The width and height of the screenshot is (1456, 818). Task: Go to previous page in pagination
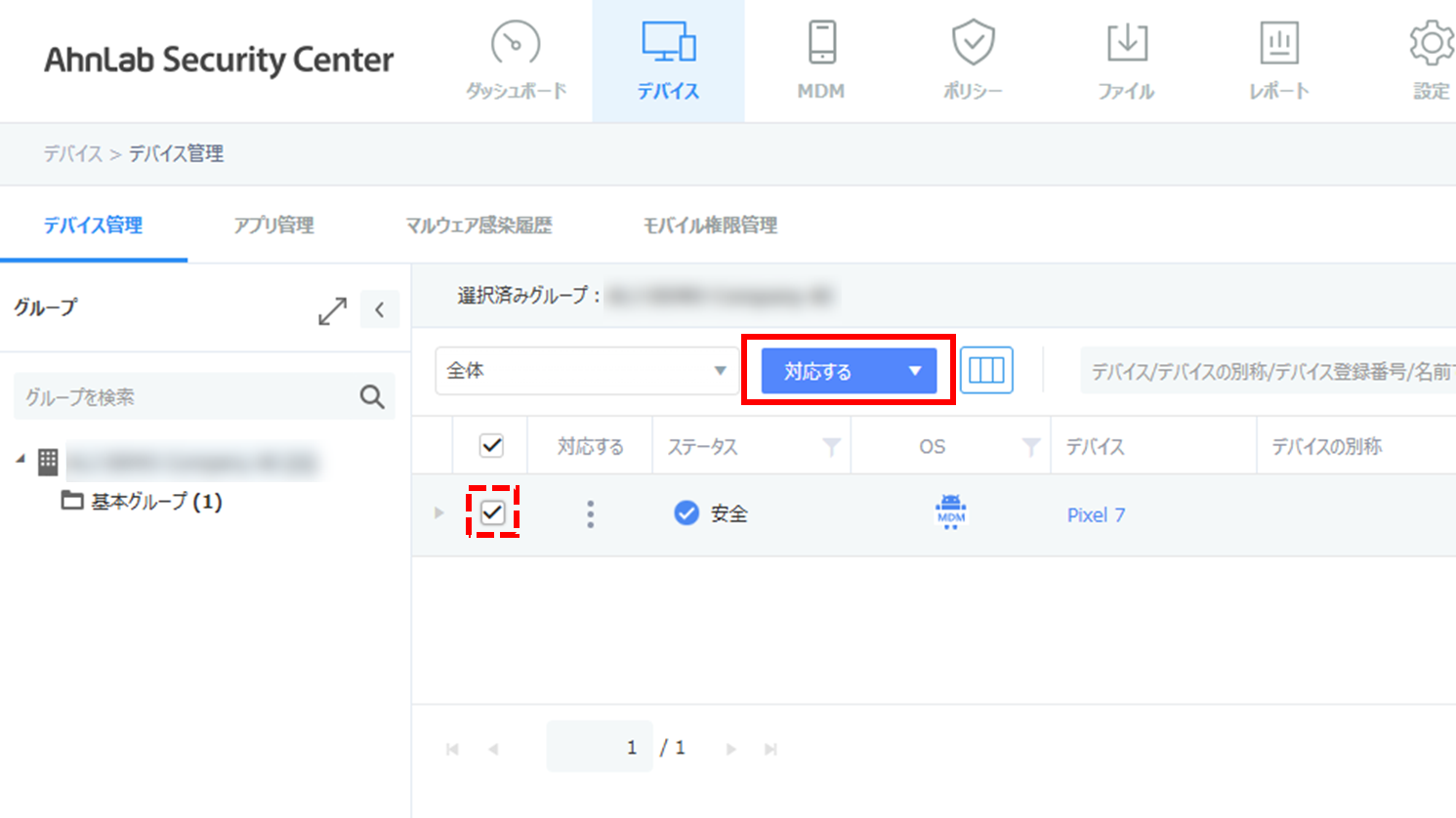[493, 749]
